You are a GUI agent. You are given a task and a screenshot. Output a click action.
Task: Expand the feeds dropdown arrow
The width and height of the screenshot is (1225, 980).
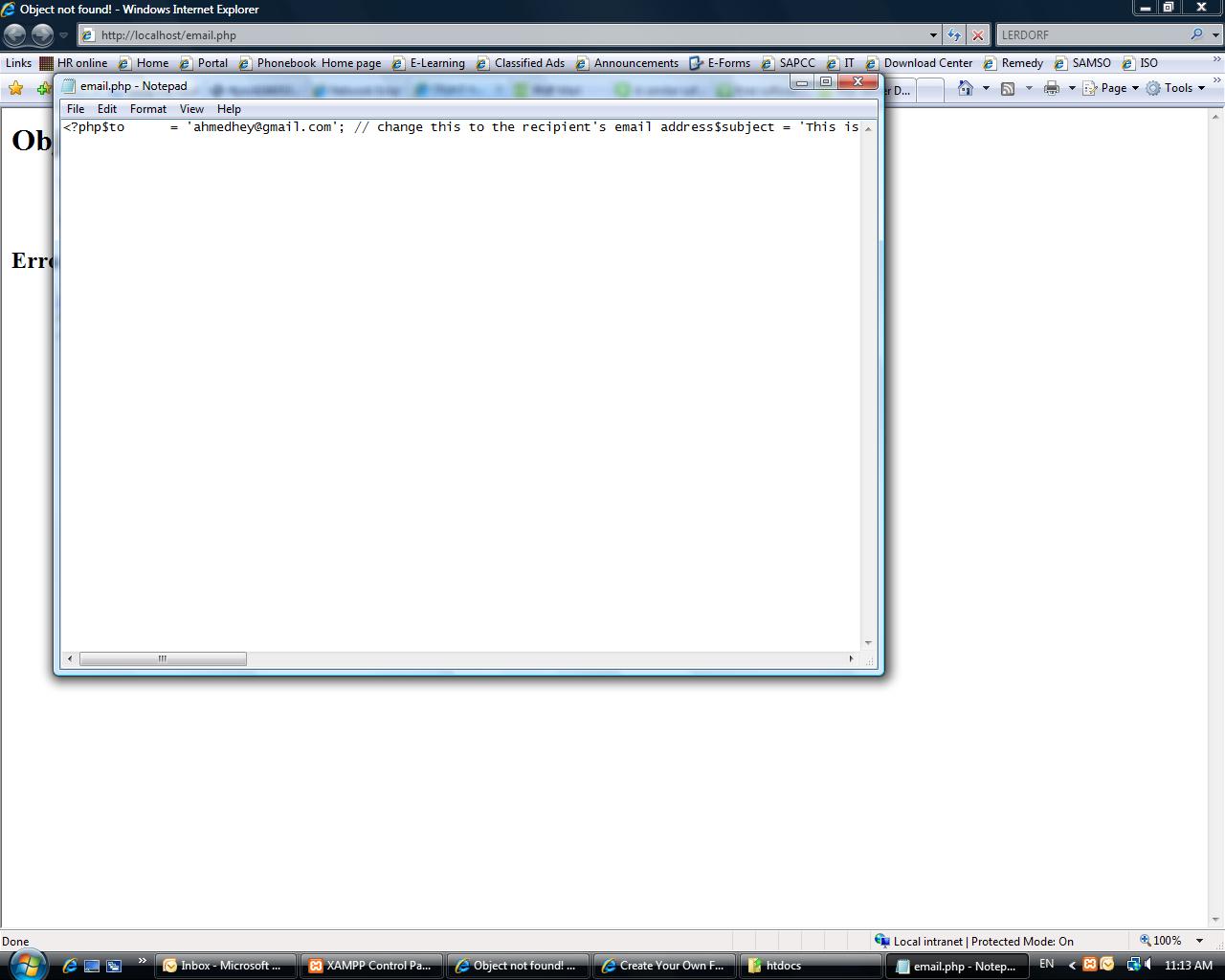1029,88
